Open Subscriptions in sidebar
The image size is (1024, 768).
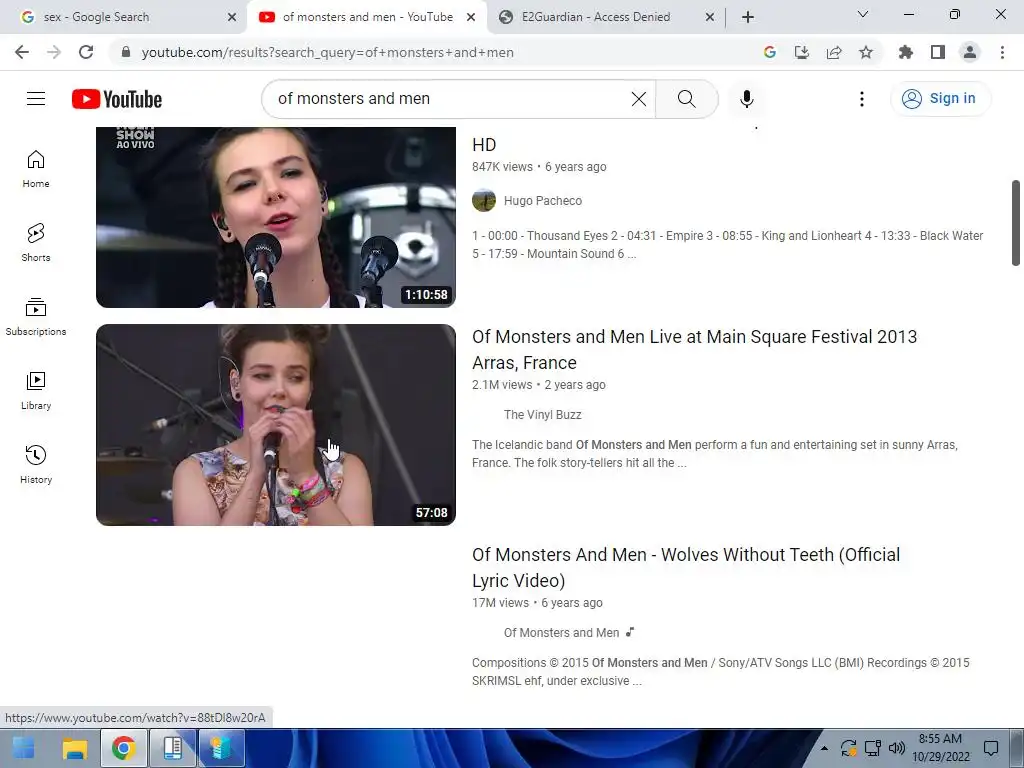36,317
